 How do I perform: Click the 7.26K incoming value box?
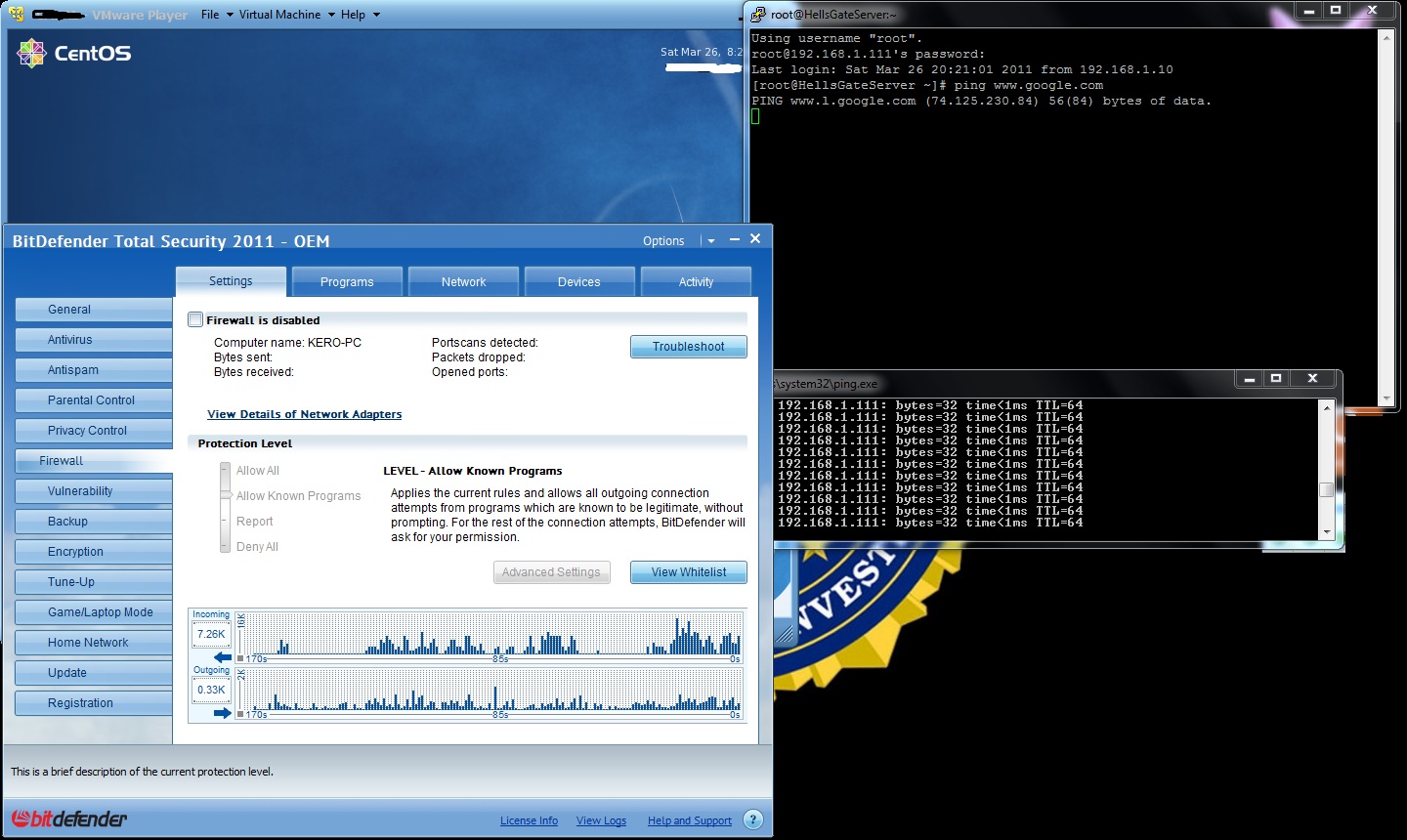pos(211,635)
